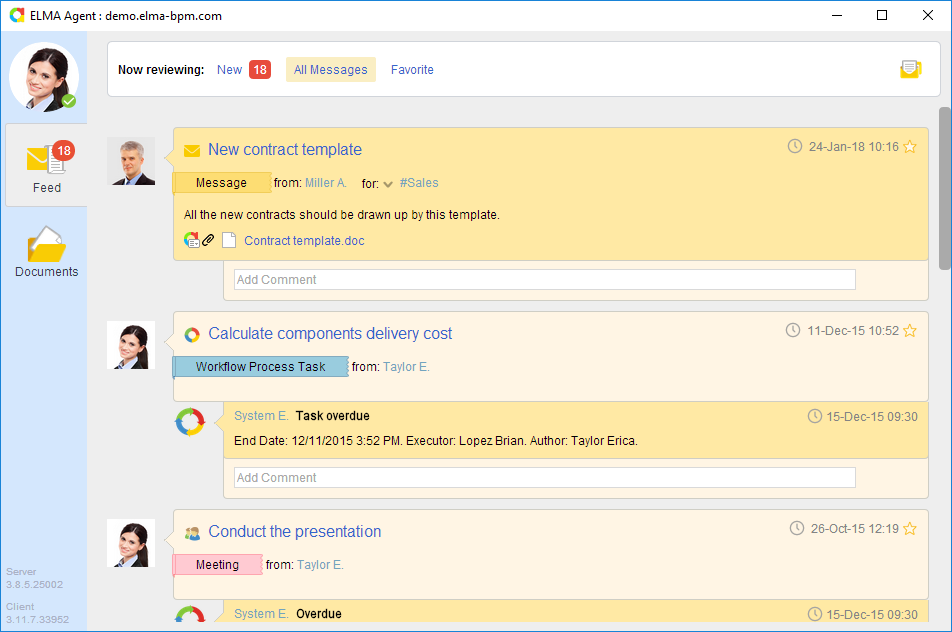Viewport: 952px width, 632px height.
Task: Star the New contract template message
Action: (x=910, y=147)
